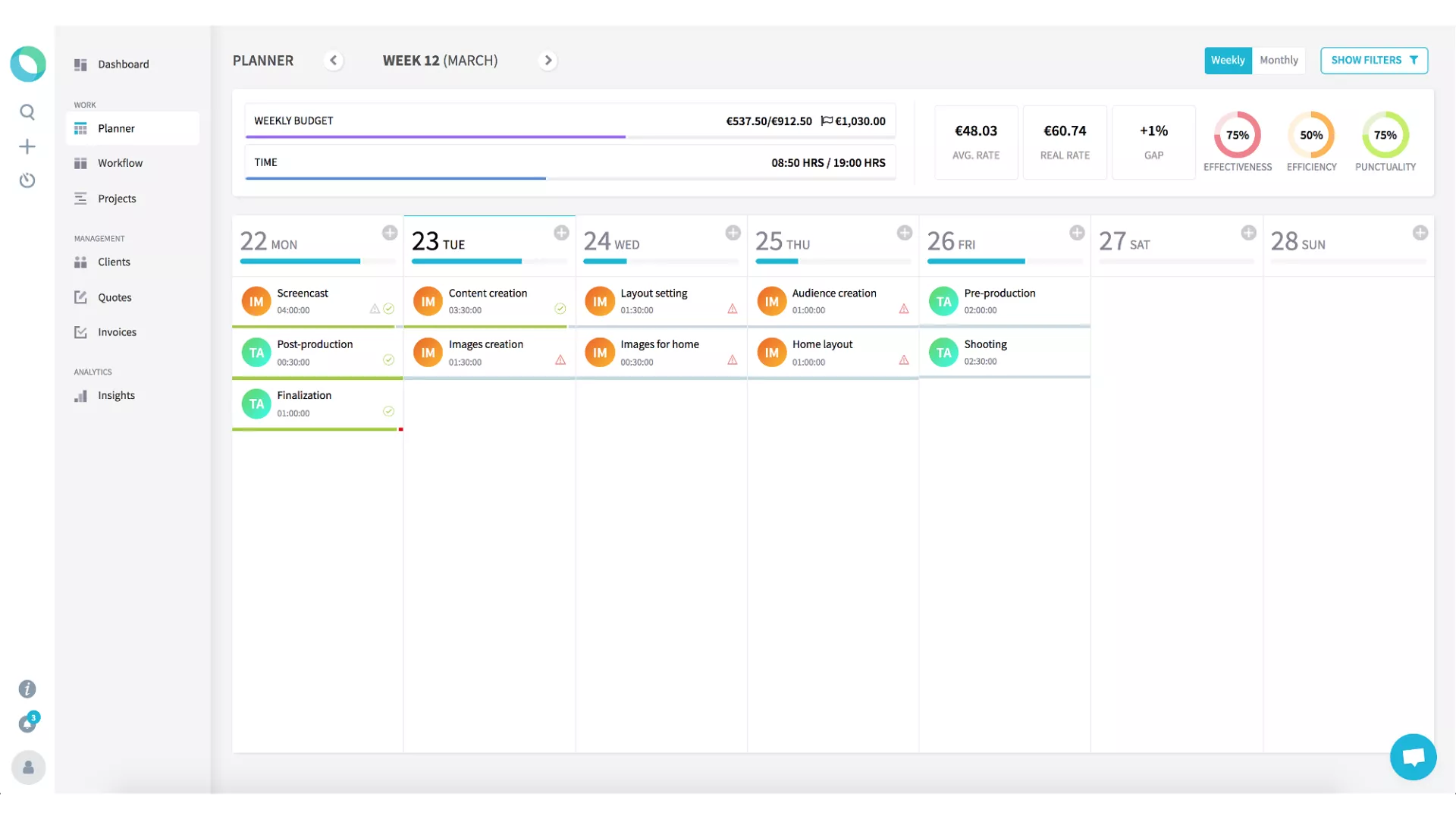The image size is (1456, 819).
Task: Open Invoices in the management menu
Action: (117, 332)
